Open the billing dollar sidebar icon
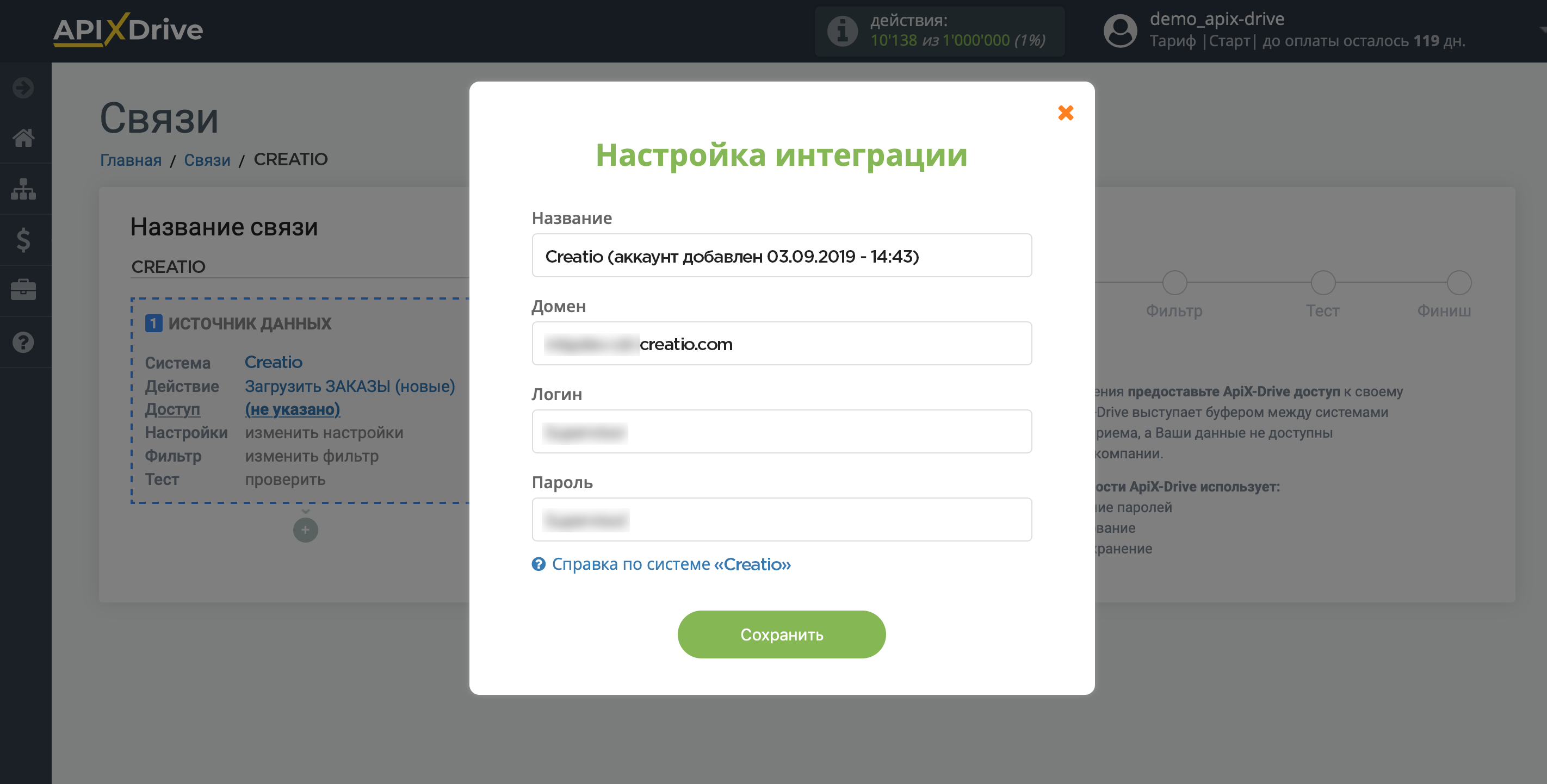The width and height of the screenshot is (1547, 784). pos(23,240)
